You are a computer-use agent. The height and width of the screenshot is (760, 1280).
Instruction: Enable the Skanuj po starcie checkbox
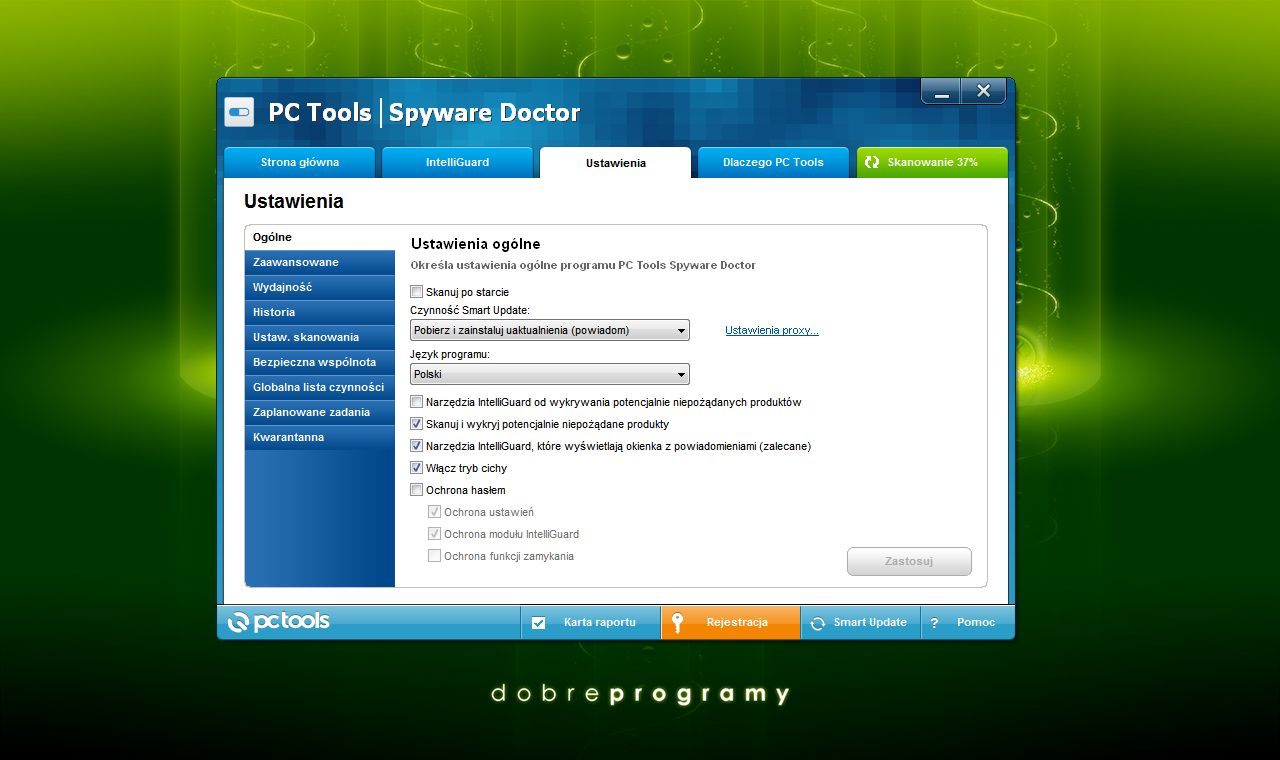(x=417, y=292)
